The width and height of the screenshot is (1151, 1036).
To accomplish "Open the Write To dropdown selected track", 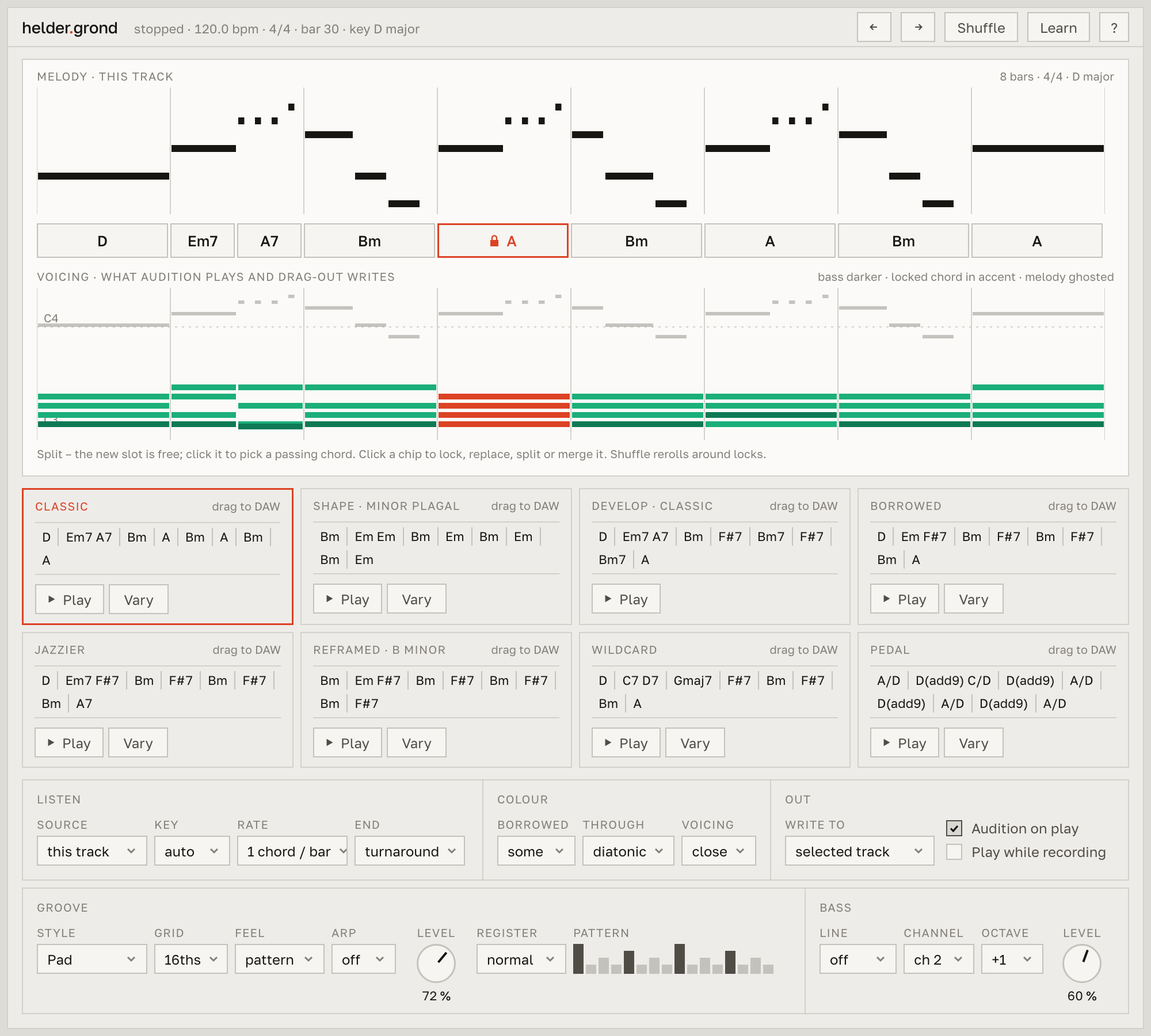I will [x=860, y=851].
